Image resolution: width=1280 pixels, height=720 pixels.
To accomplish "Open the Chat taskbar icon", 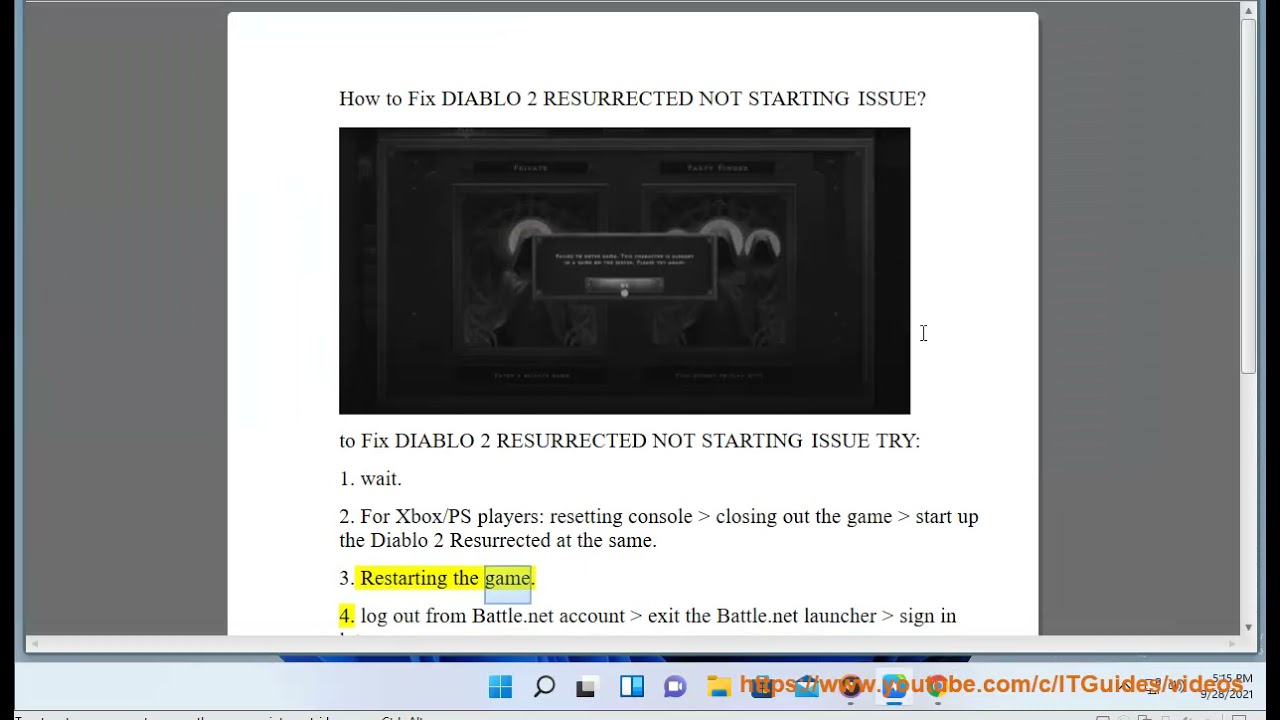I will (675, 686).
